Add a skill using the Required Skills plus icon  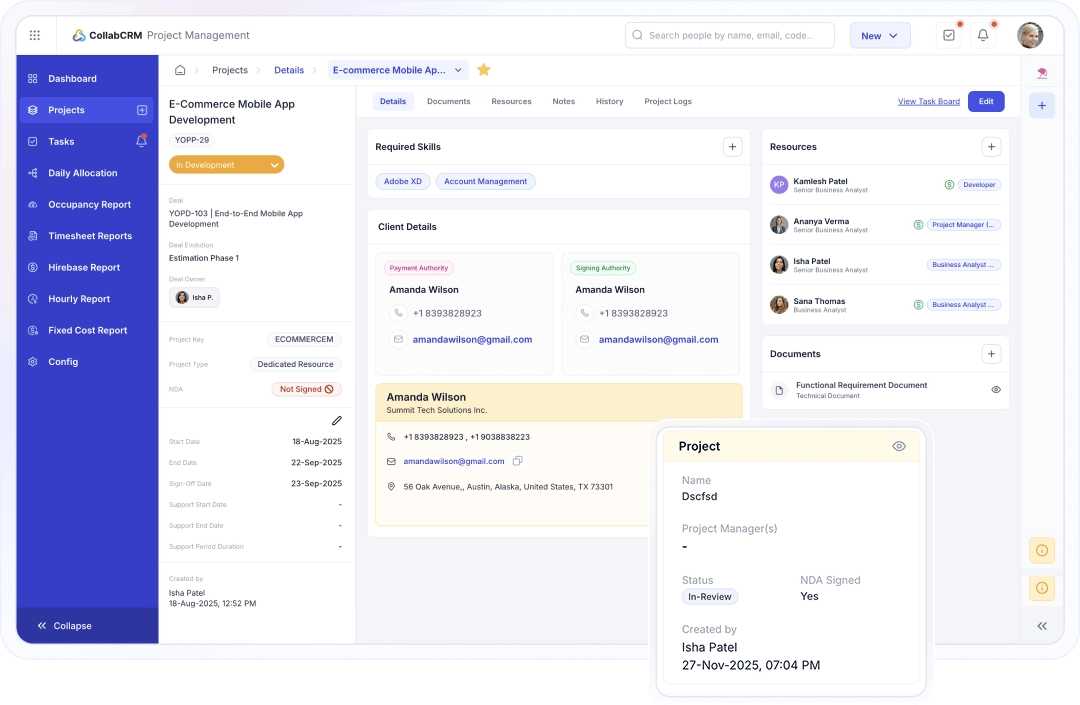point(733,146)
